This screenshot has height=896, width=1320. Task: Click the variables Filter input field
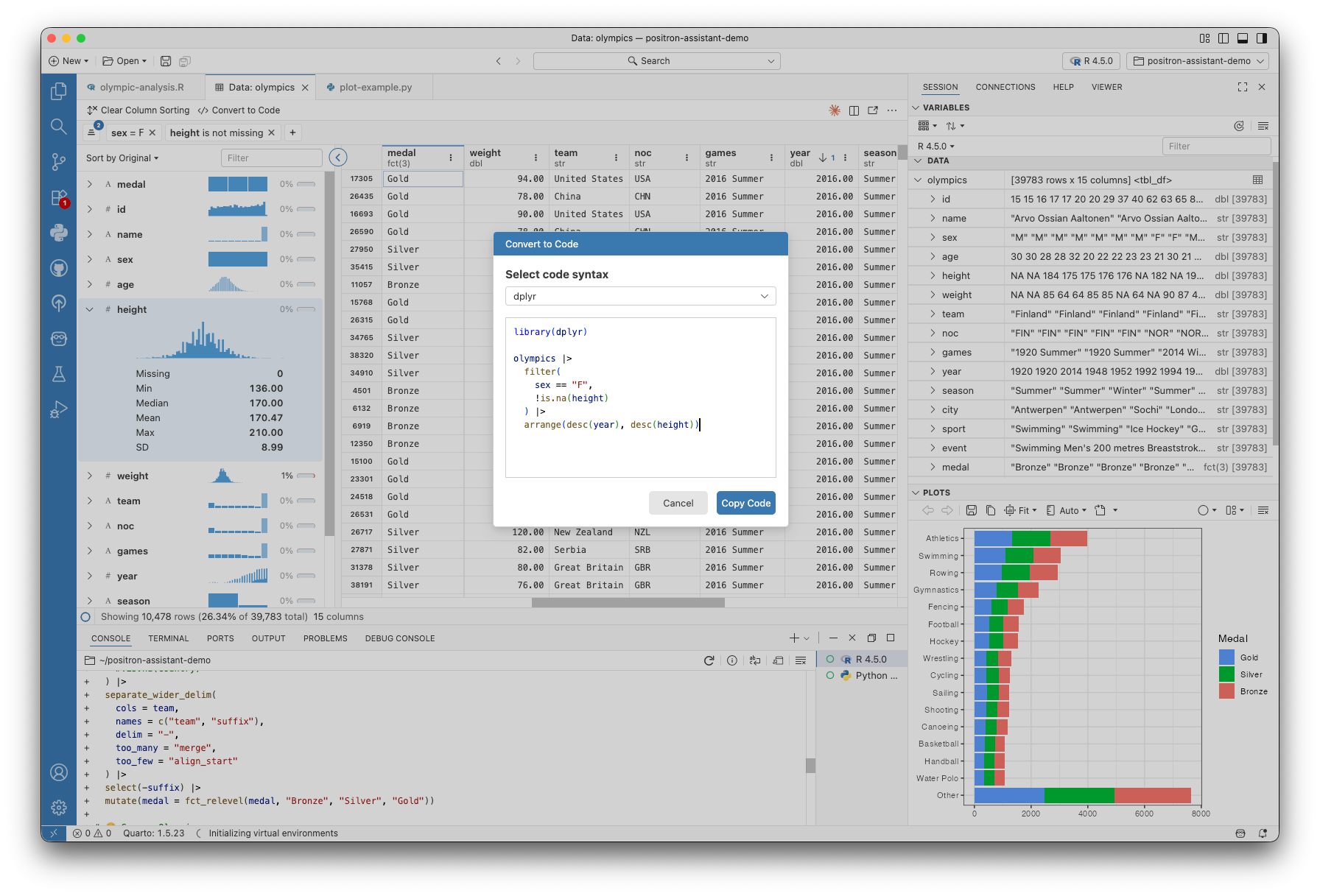(x=1215, y=146)
